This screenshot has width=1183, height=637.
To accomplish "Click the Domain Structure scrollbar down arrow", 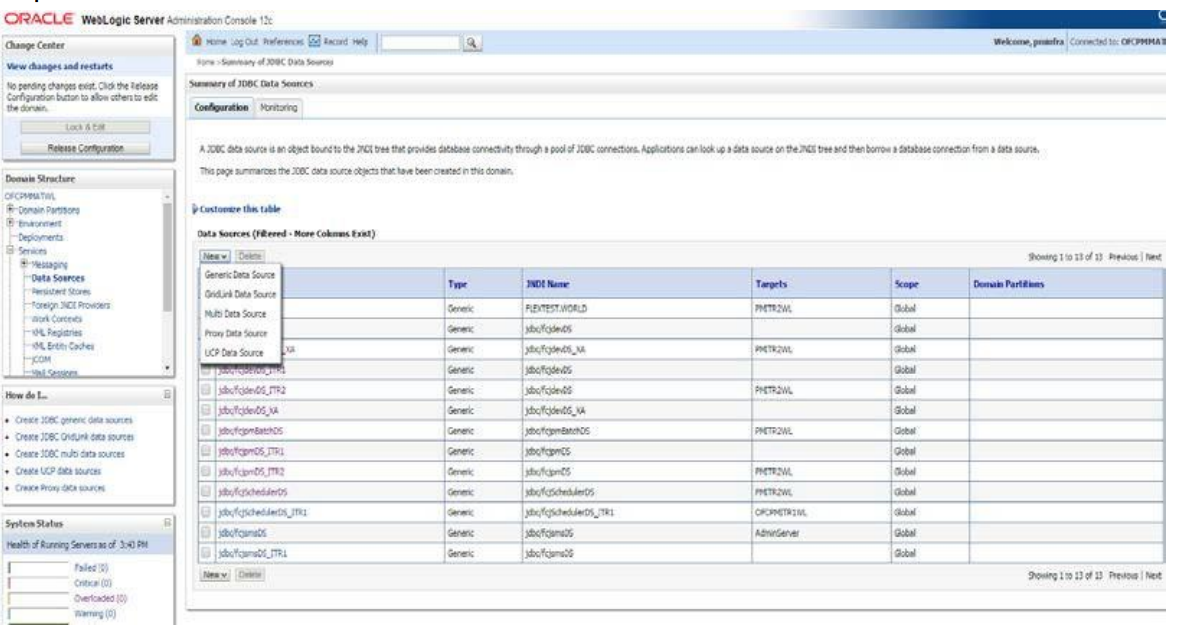I will point(167,368).
